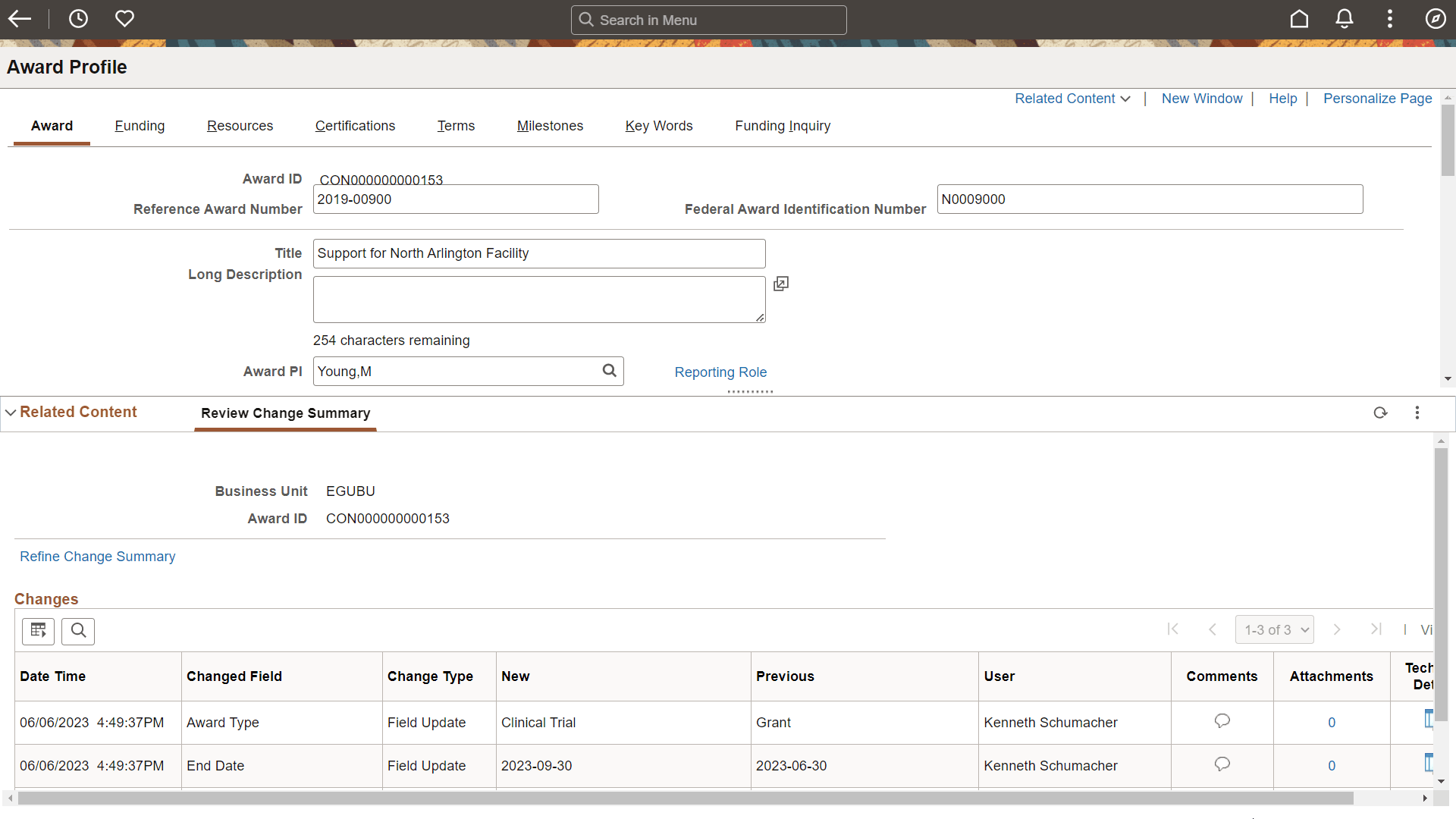
Task: Open the Refine Change Summary link
Action: point(97,556)
